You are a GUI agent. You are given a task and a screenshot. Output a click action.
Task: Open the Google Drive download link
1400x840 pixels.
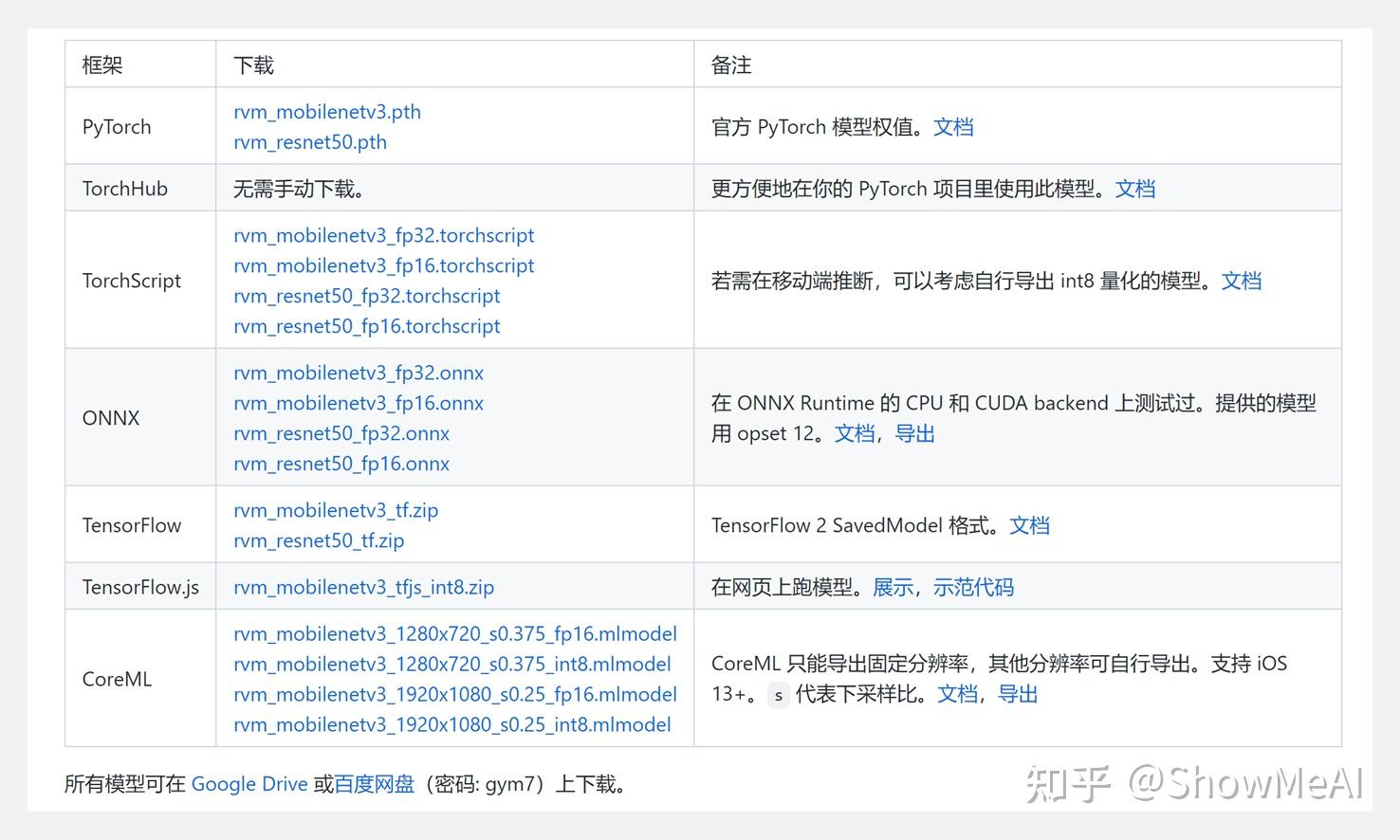(249, 784)
